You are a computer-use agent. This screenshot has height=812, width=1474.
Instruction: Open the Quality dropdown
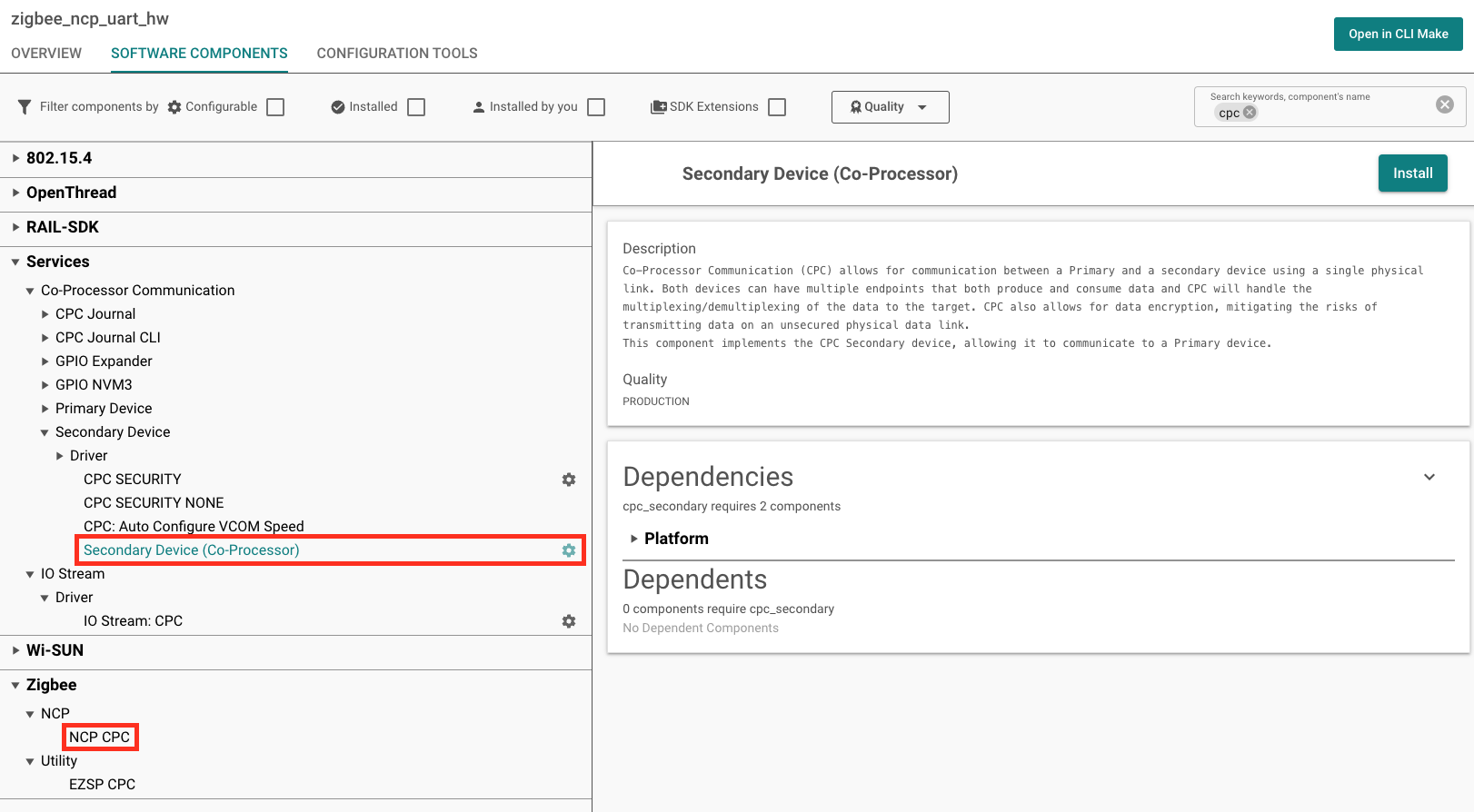coord(890,107)
